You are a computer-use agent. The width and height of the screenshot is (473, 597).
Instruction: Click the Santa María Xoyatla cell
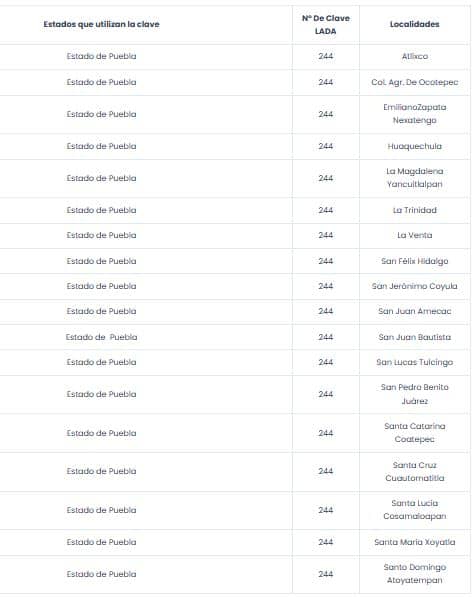pyautogui.click(x=415, y=542)
